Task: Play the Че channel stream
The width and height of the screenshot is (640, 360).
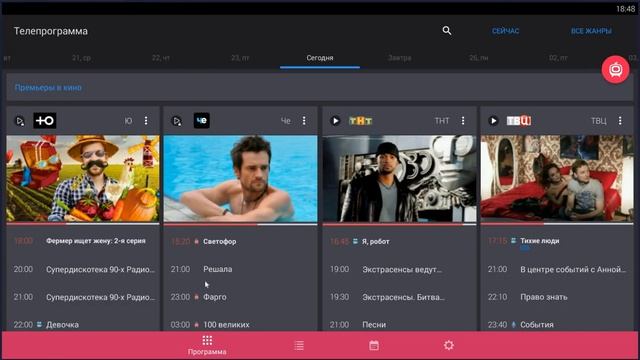Action: coord(177,121)
